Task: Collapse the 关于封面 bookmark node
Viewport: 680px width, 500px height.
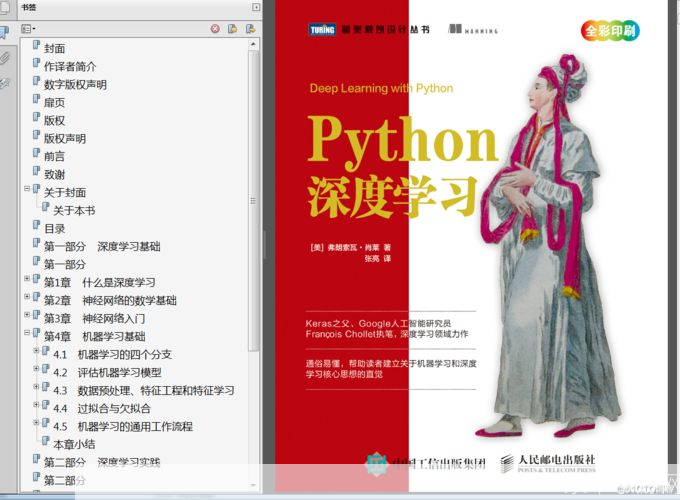Action: pyautogui.click(x=27, y=189)
